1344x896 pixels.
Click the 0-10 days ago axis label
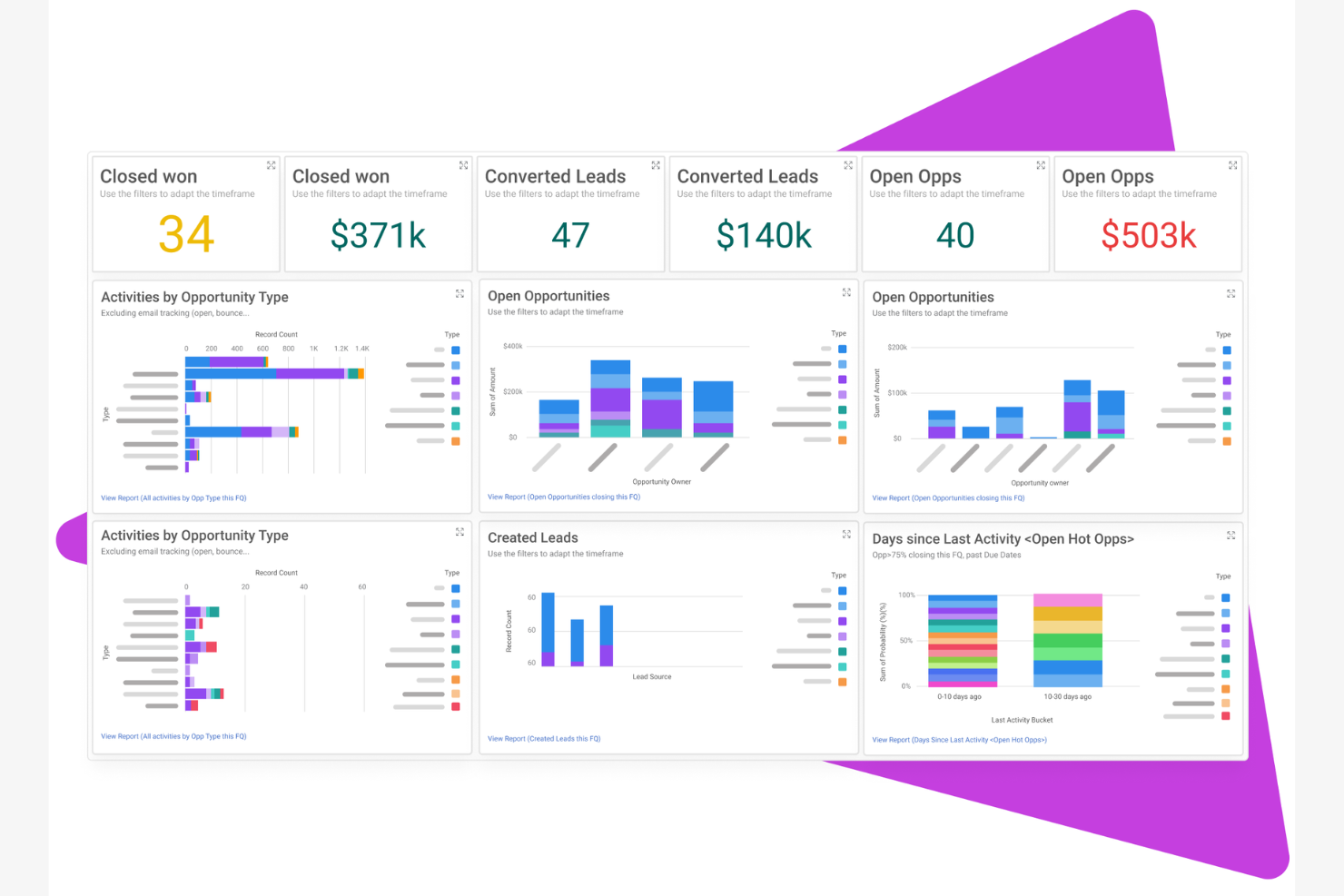pyautogui.click(x=959, y=697)
